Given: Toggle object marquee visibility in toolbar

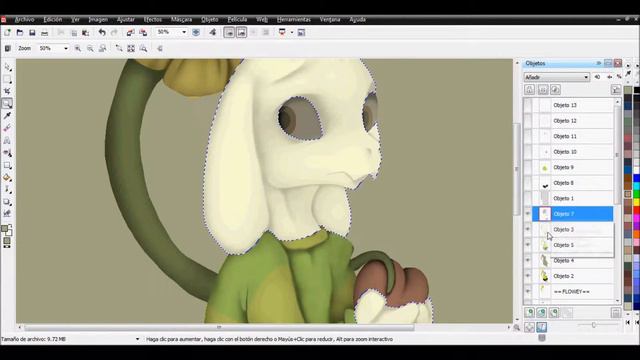Looking at the screenshot, I should click(241, 32).
